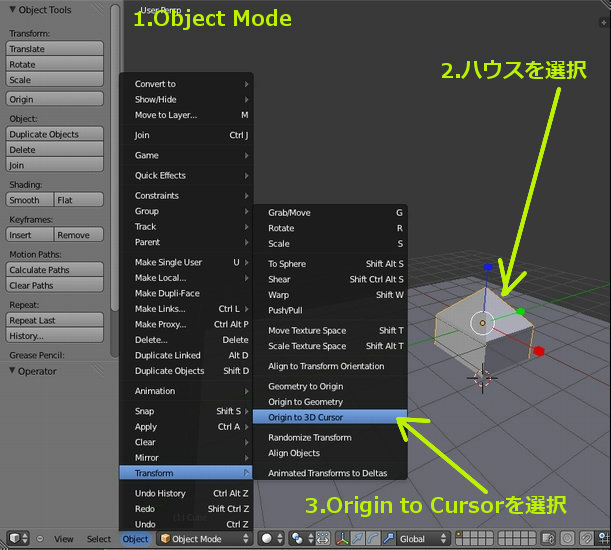Image resolution: width=611 pixels, height=550 pixels.
Task: Click the green Y axis manipulator handle
Action: coord(520,311)
